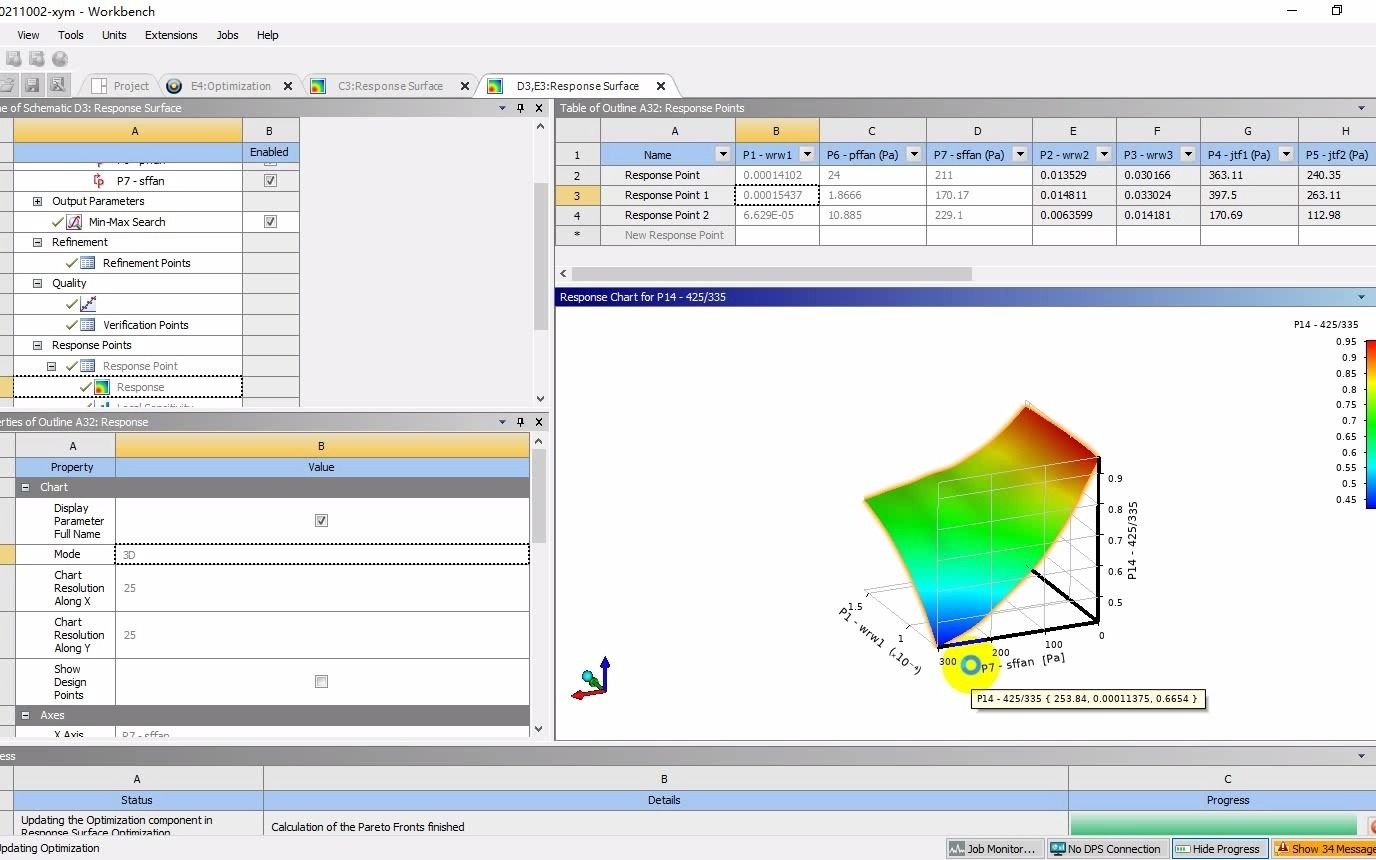This screenshot has width=1376, height=860.
Task: Click the save-as toolbar icon beside save
Action: [x=57, y=85]
